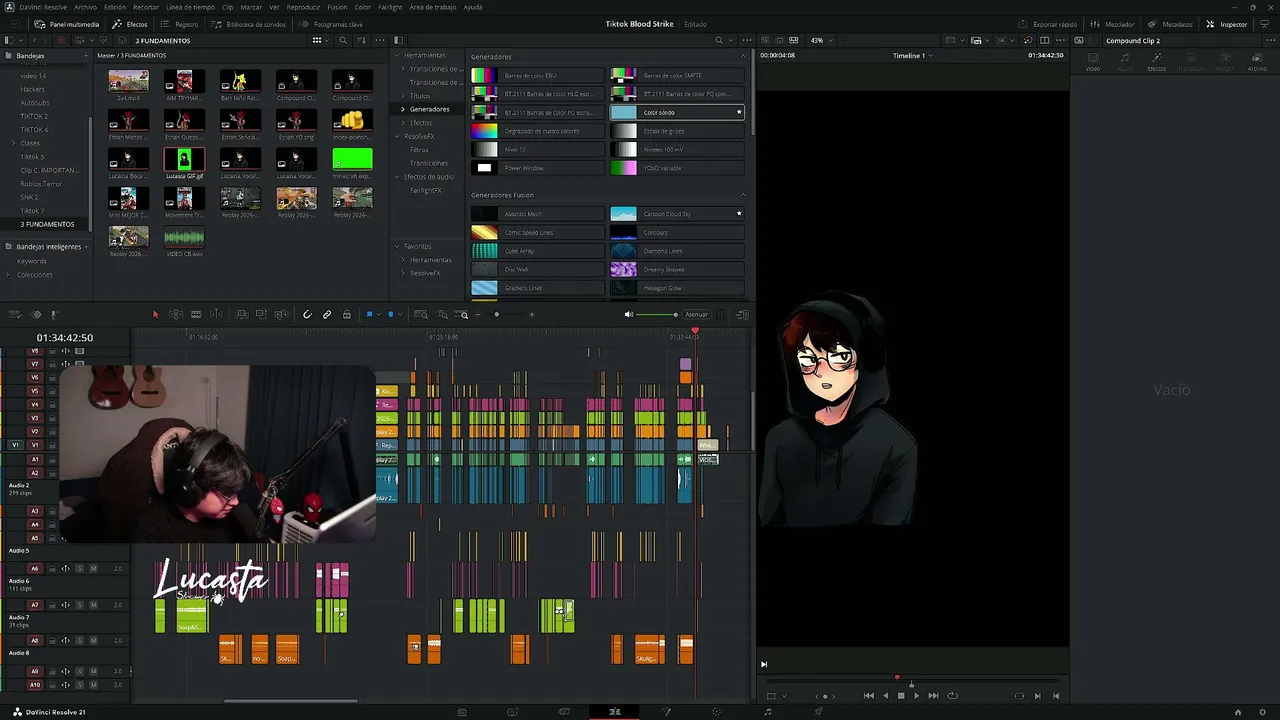Open the Fusion menu
Viewport: 1280px width, 720px height.
coord(338,7)
